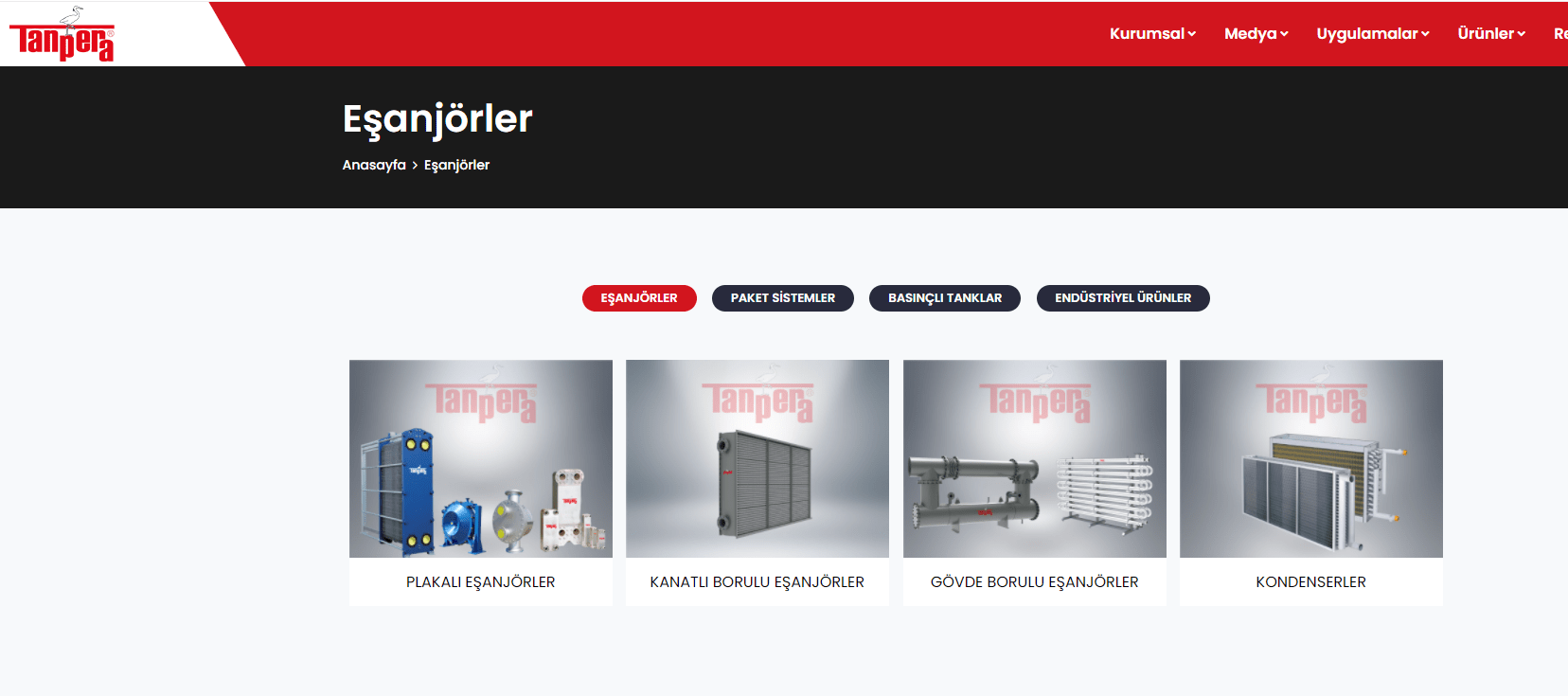Click GÖVDE BORULU EŞANJÖRLER title
This screenshot has height=696, width=1568.
click(1035, 582)
